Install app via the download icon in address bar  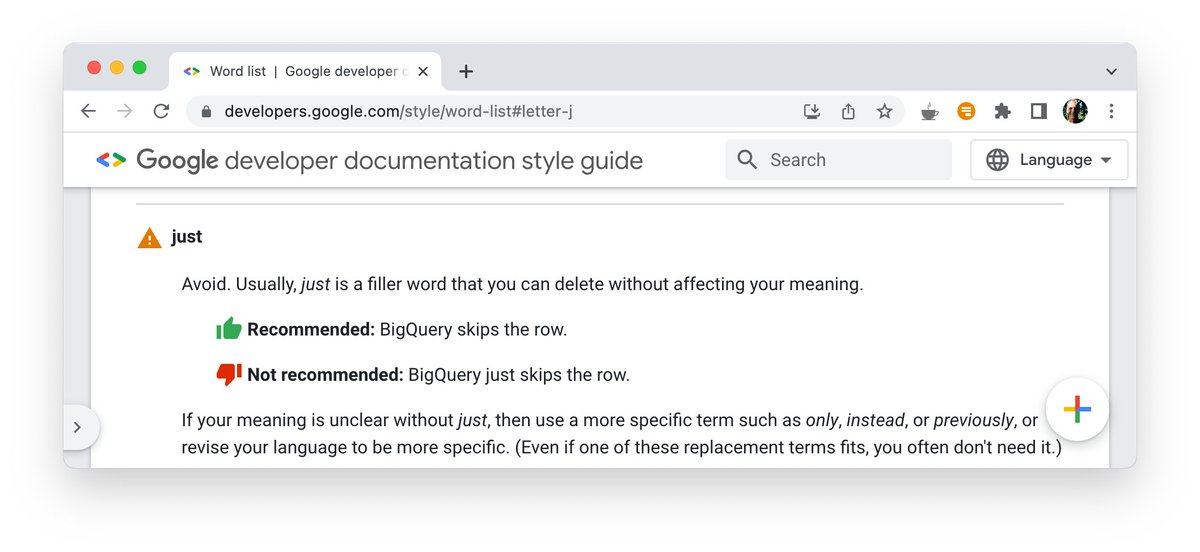click(x=812, y=111)
